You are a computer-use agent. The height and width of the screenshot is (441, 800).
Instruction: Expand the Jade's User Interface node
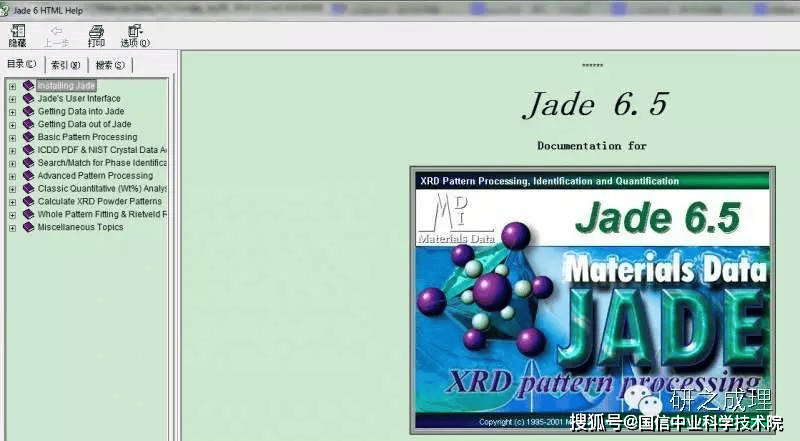[12, 99]
